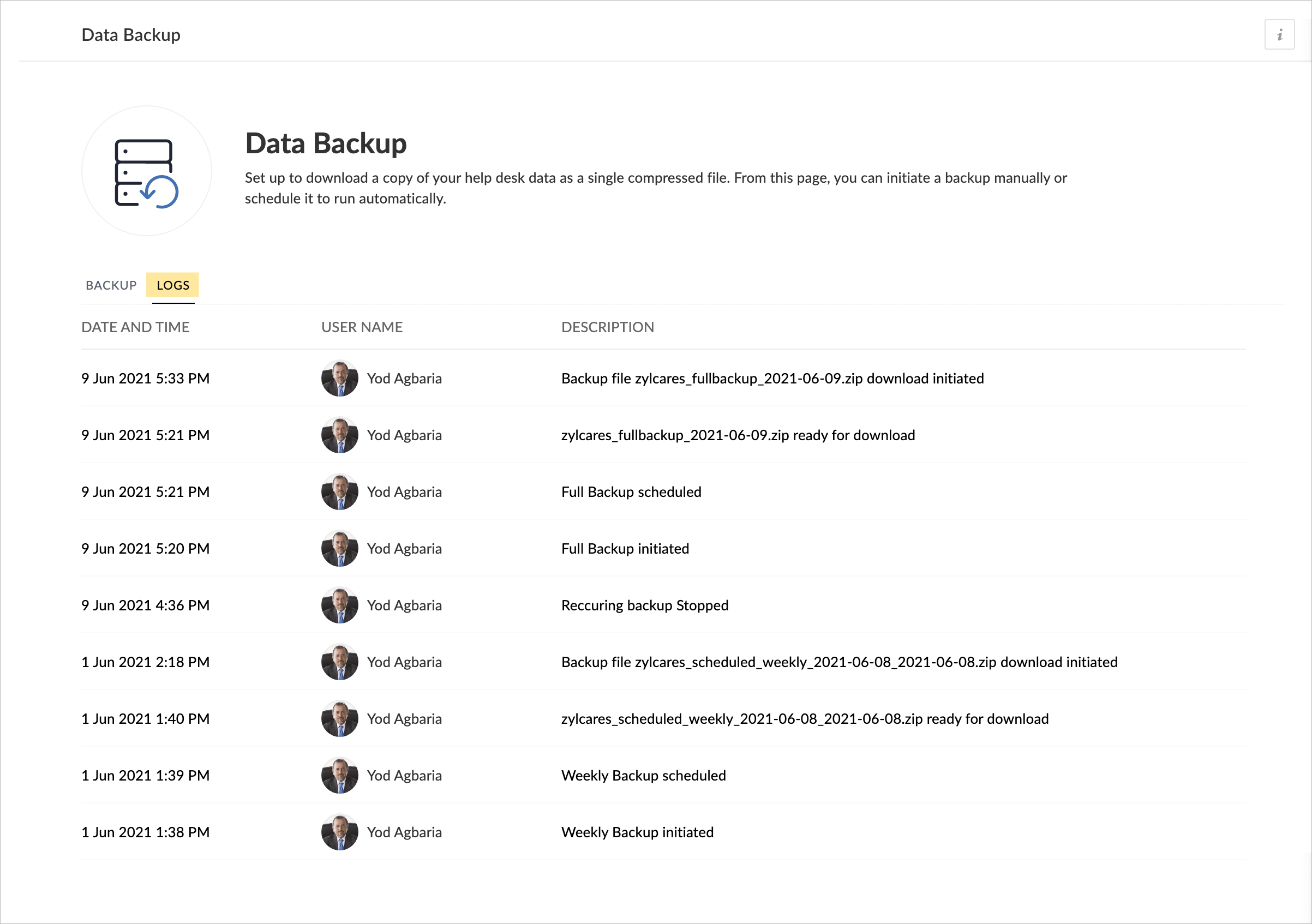This screenshot has width=1312, height=924.
Task: Open the info icon in top-right corner
Action: coord(1279,35)
